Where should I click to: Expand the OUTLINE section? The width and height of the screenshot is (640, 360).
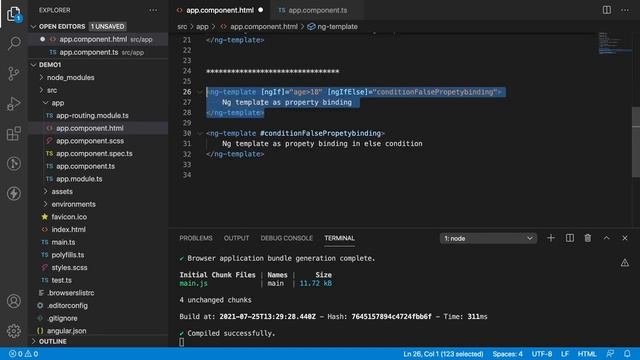33,341
